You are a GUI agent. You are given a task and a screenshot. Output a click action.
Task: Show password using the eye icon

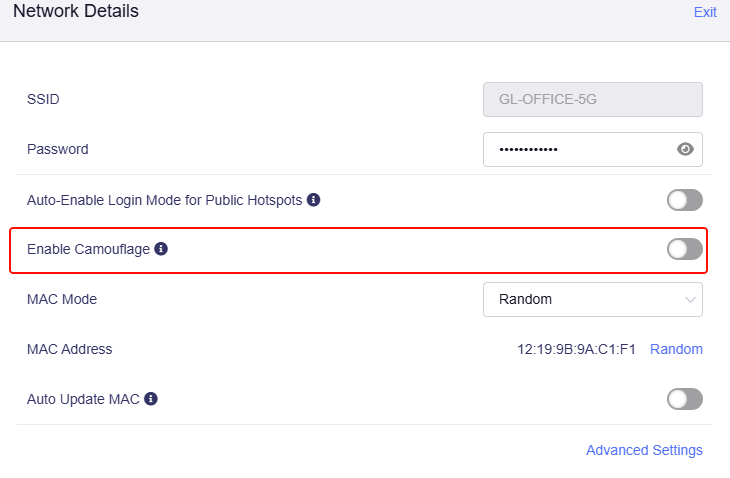click(x=685, y=149)
